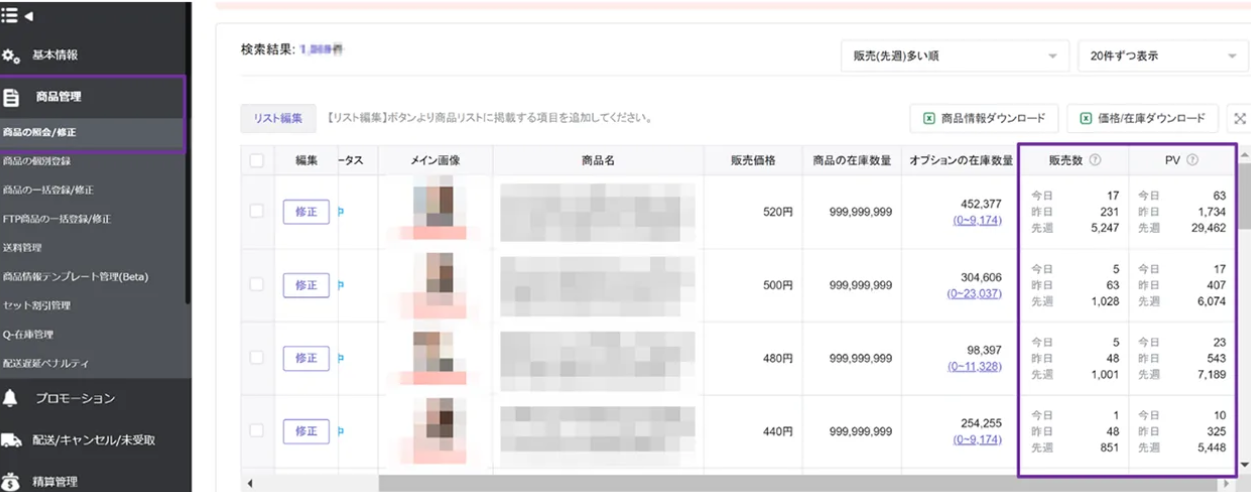Open the 販売(先週)多い順 sort dropdown
1251x492 pixels.
pyautogui.click(x=954, y=56)
